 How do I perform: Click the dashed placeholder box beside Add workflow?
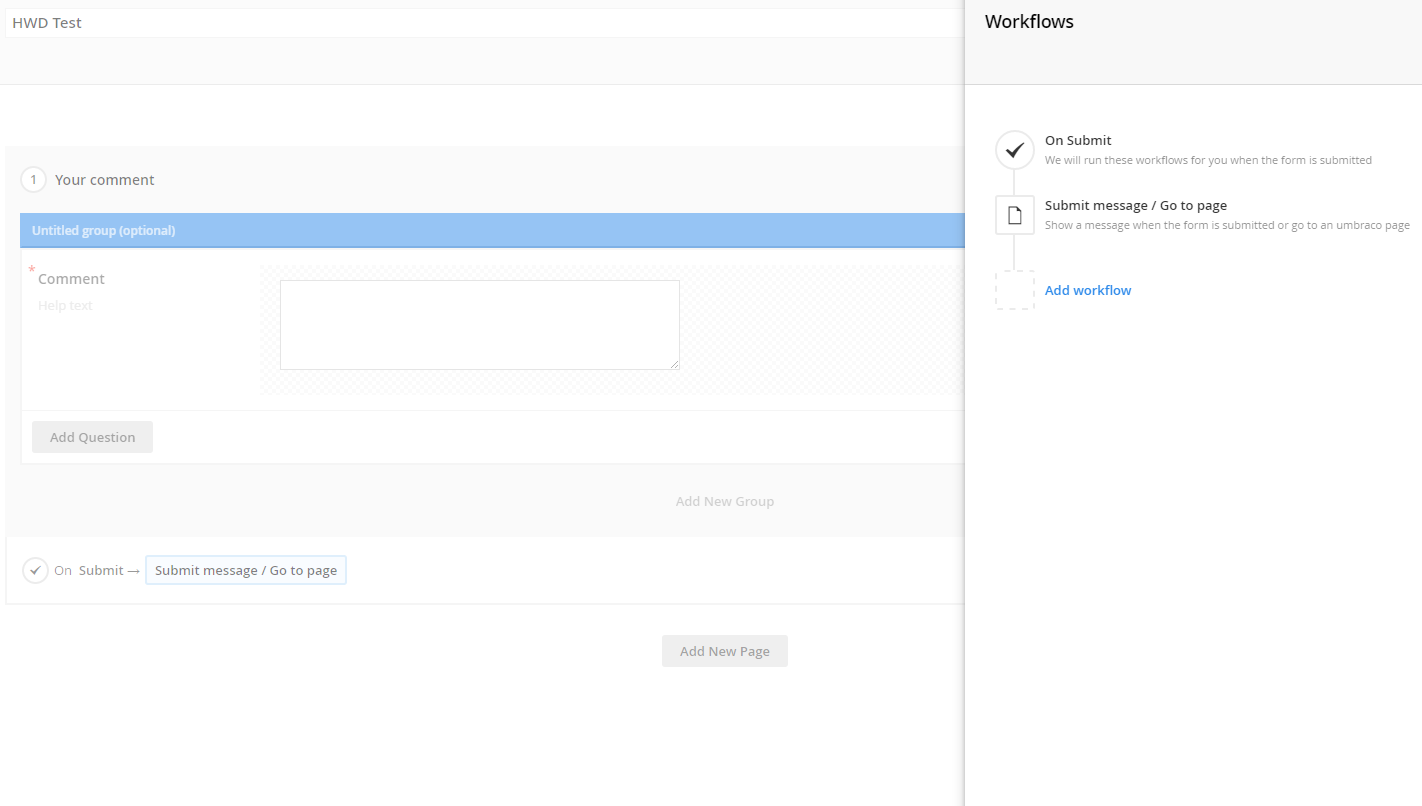(1014, 290)
